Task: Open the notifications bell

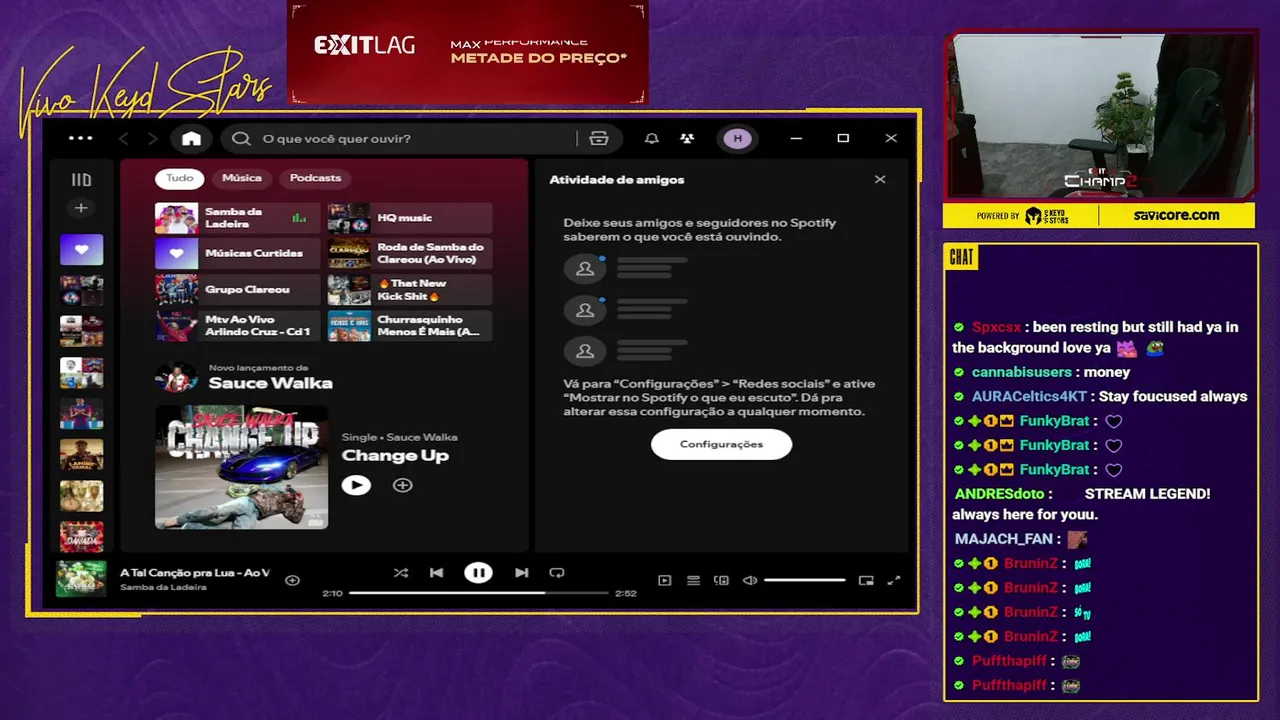Action: pyautogui.click(x=651, y=139)
